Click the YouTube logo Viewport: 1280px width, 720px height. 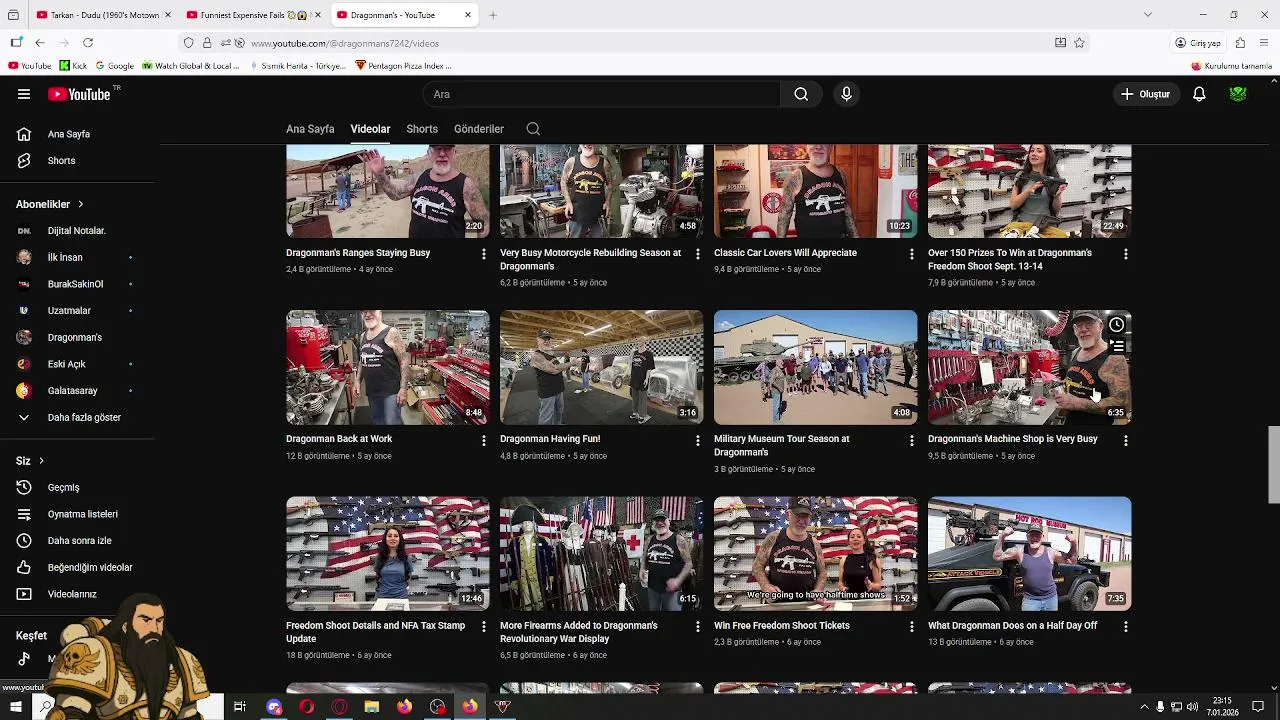pos(79,94)
